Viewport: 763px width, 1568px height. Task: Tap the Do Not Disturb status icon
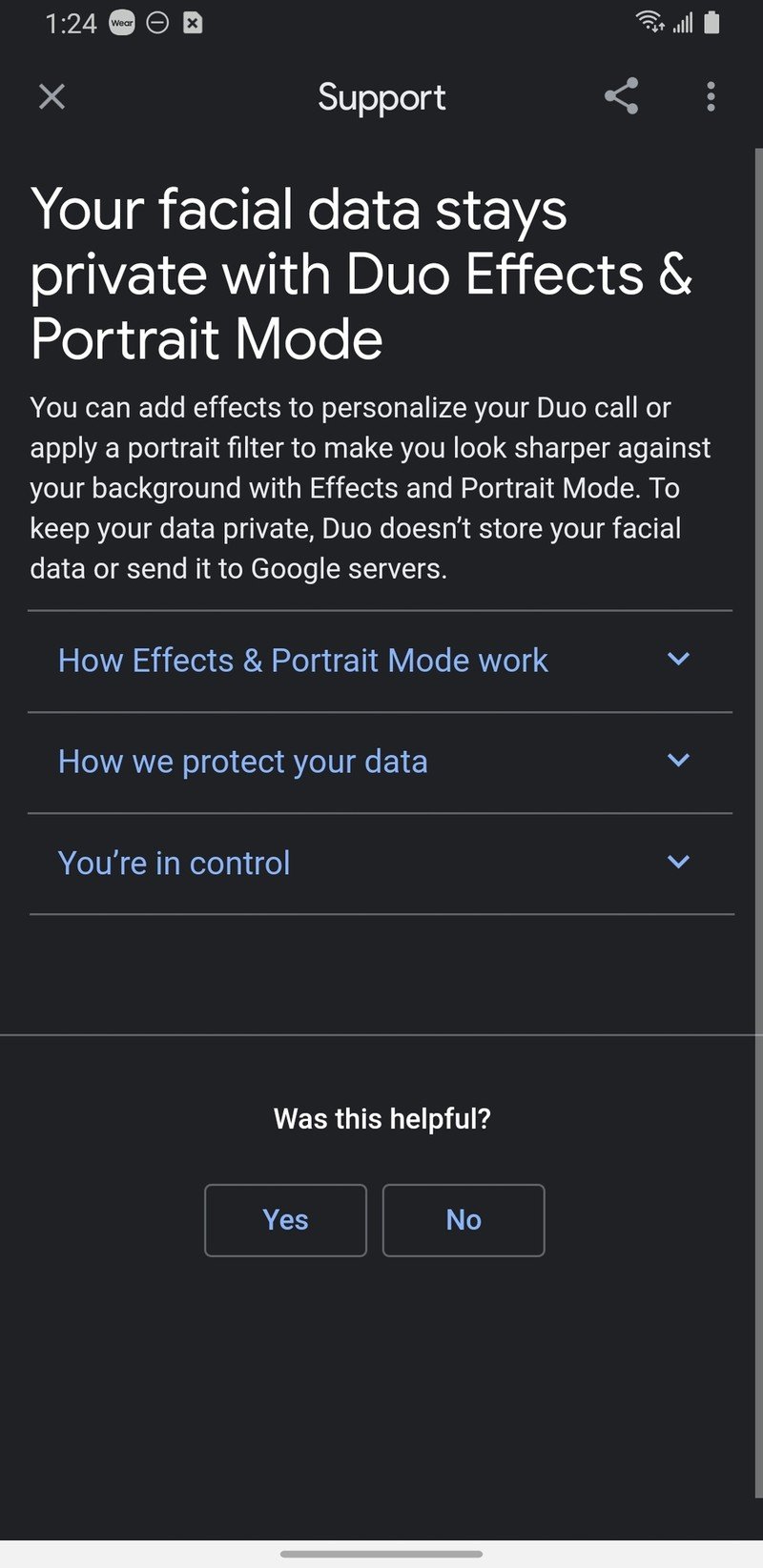point(157,23)
